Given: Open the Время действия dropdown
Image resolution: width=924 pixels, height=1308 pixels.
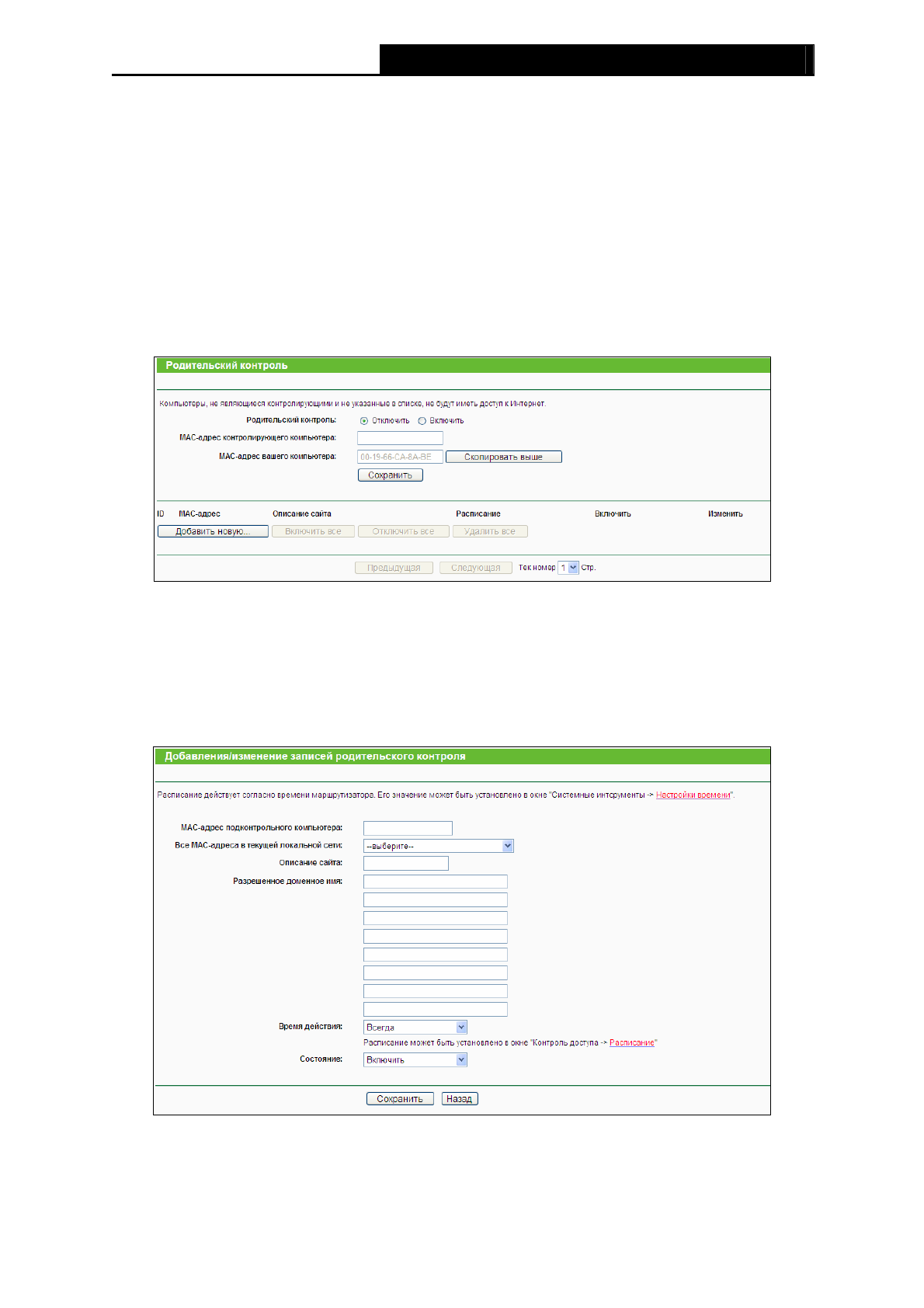Looking at the screenshot, I should click(415, 1028).
